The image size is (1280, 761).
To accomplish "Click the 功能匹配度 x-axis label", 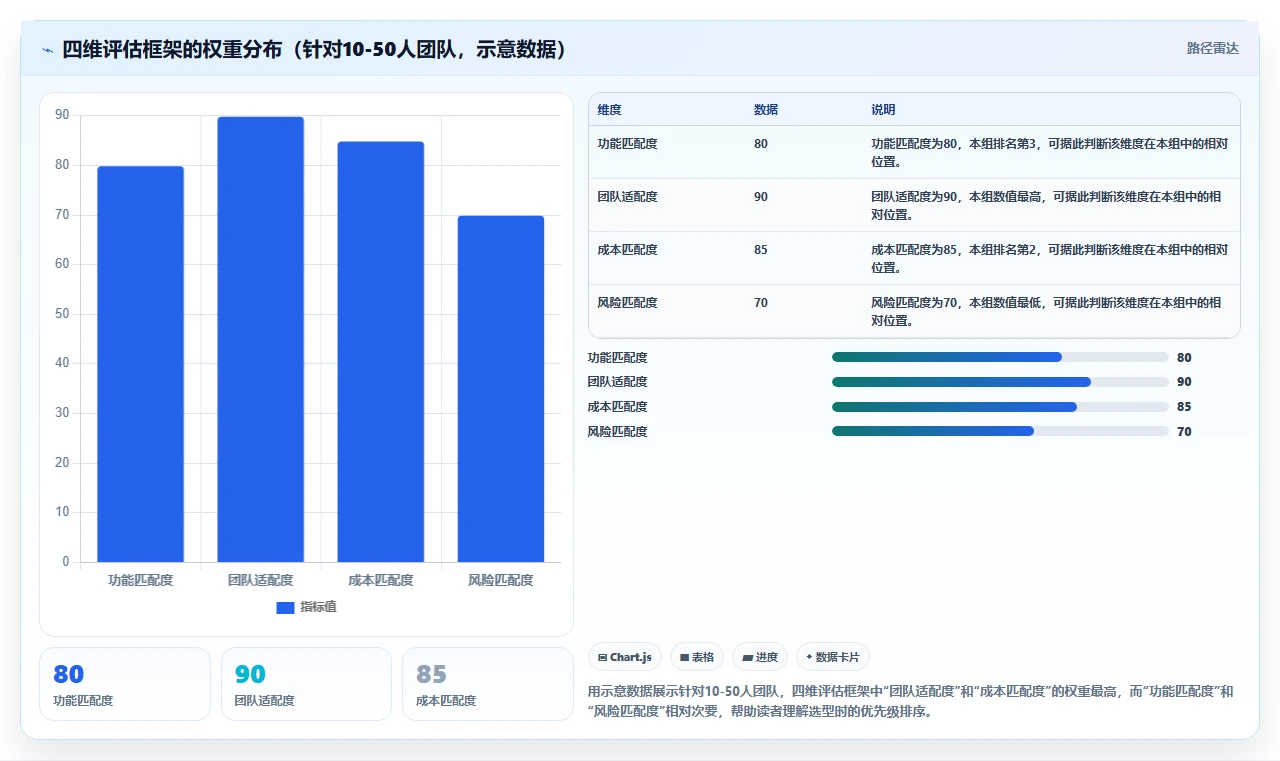I will [140, 581].
